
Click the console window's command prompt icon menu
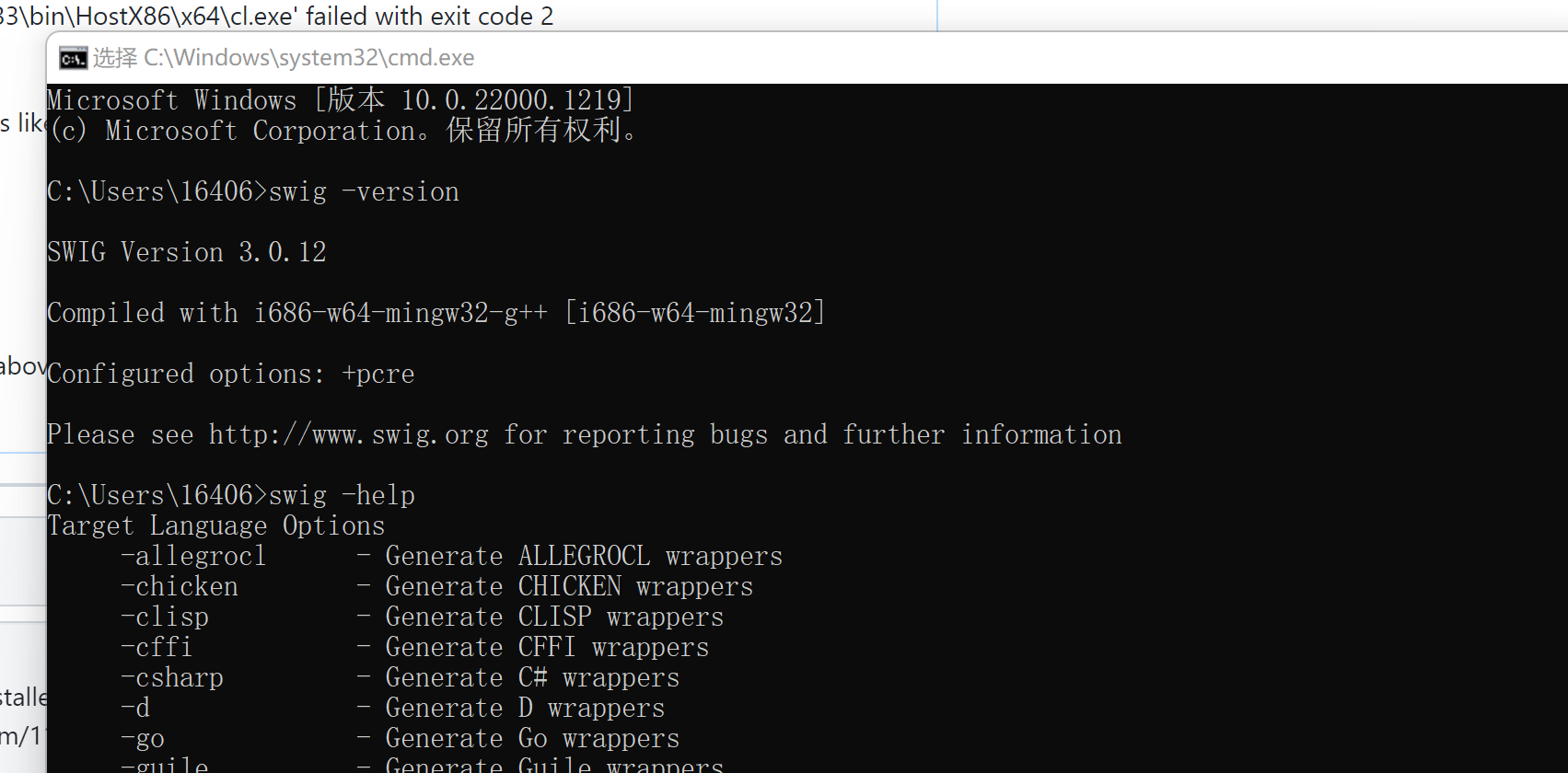coord(72,57)
